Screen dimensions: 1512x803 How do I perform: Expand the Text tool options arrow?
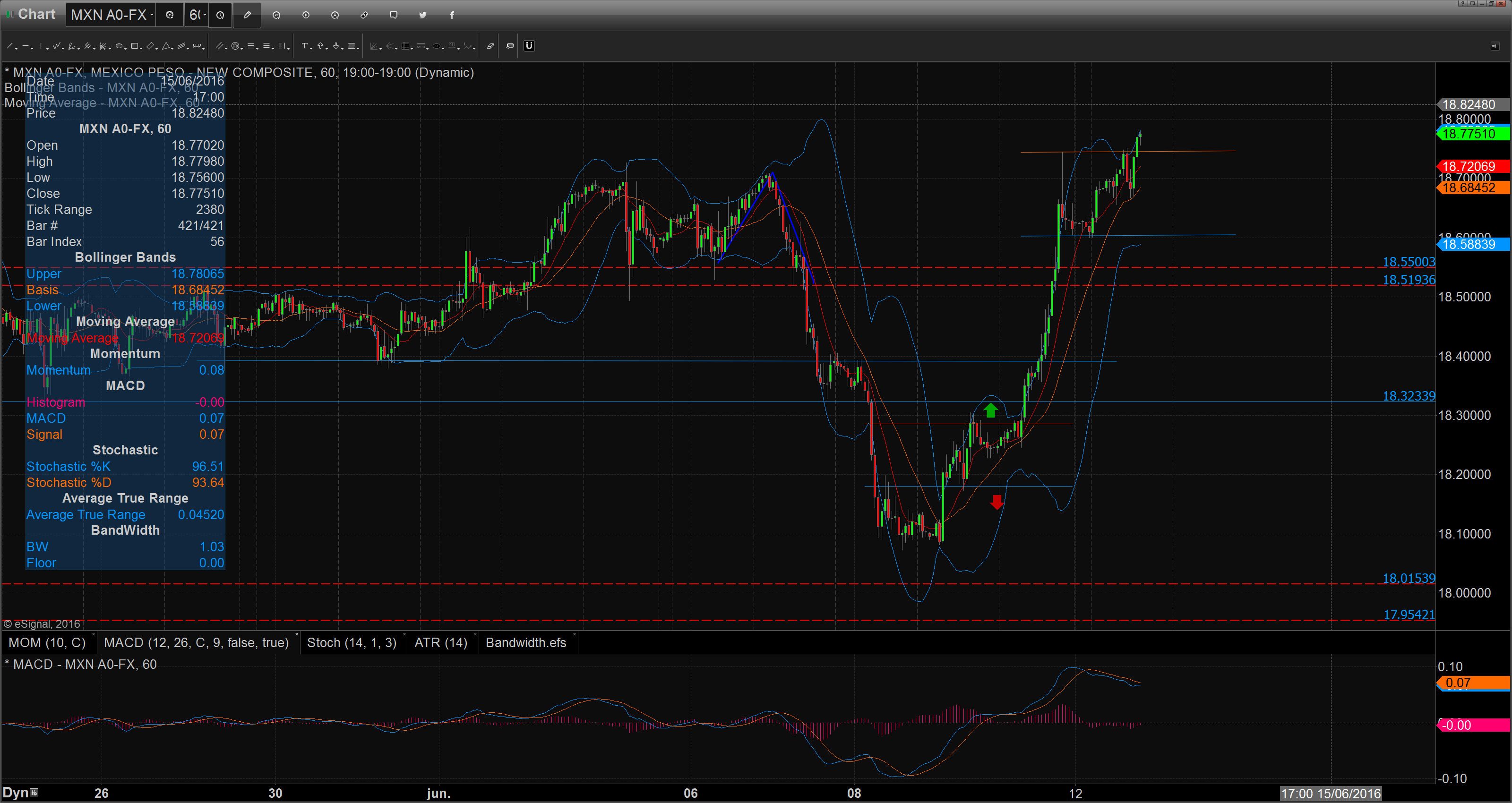(x=311, y=48)
